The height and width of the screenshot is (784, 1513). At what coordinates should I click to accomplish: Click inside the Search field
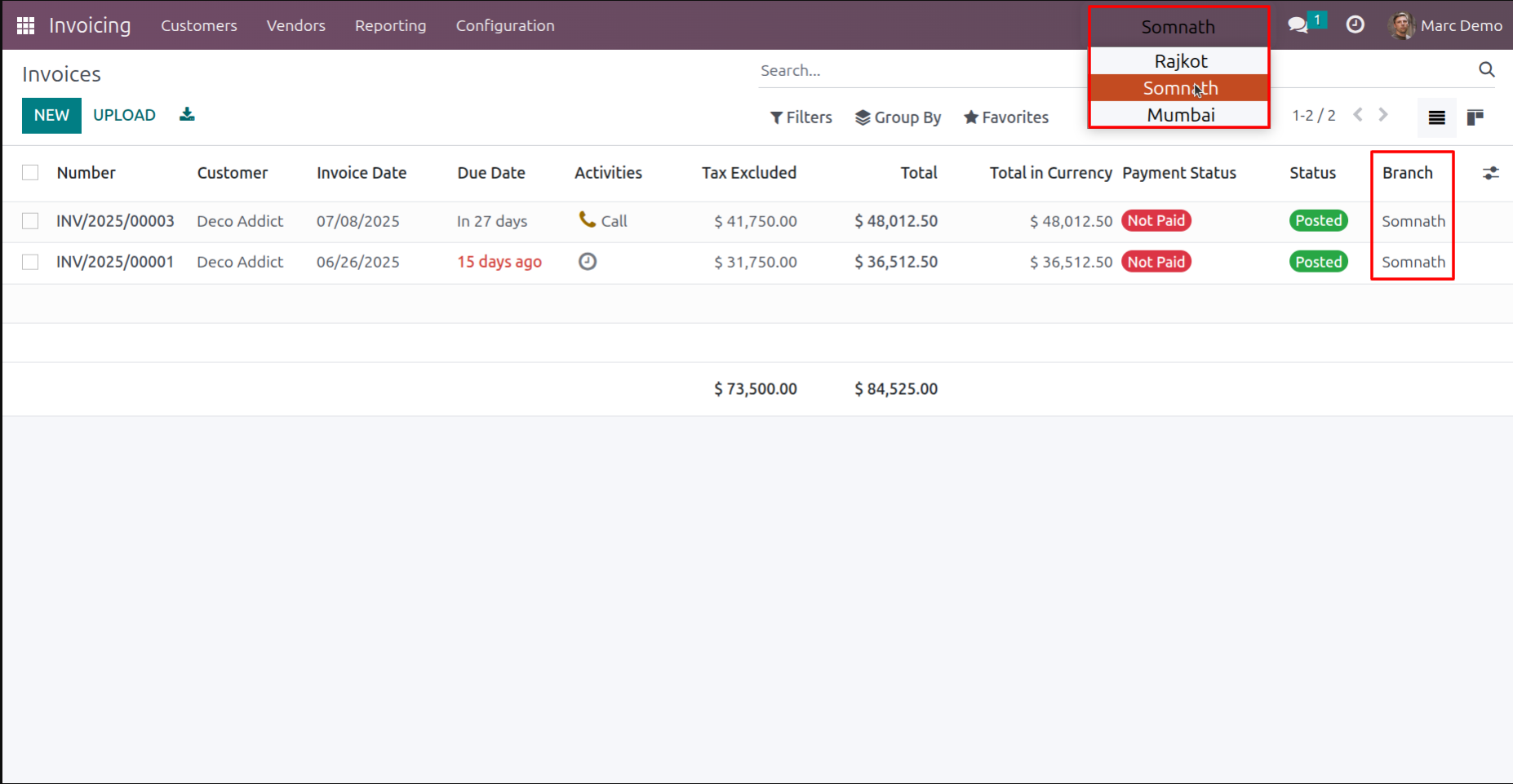pyautogui.click(x=922, y=71)
